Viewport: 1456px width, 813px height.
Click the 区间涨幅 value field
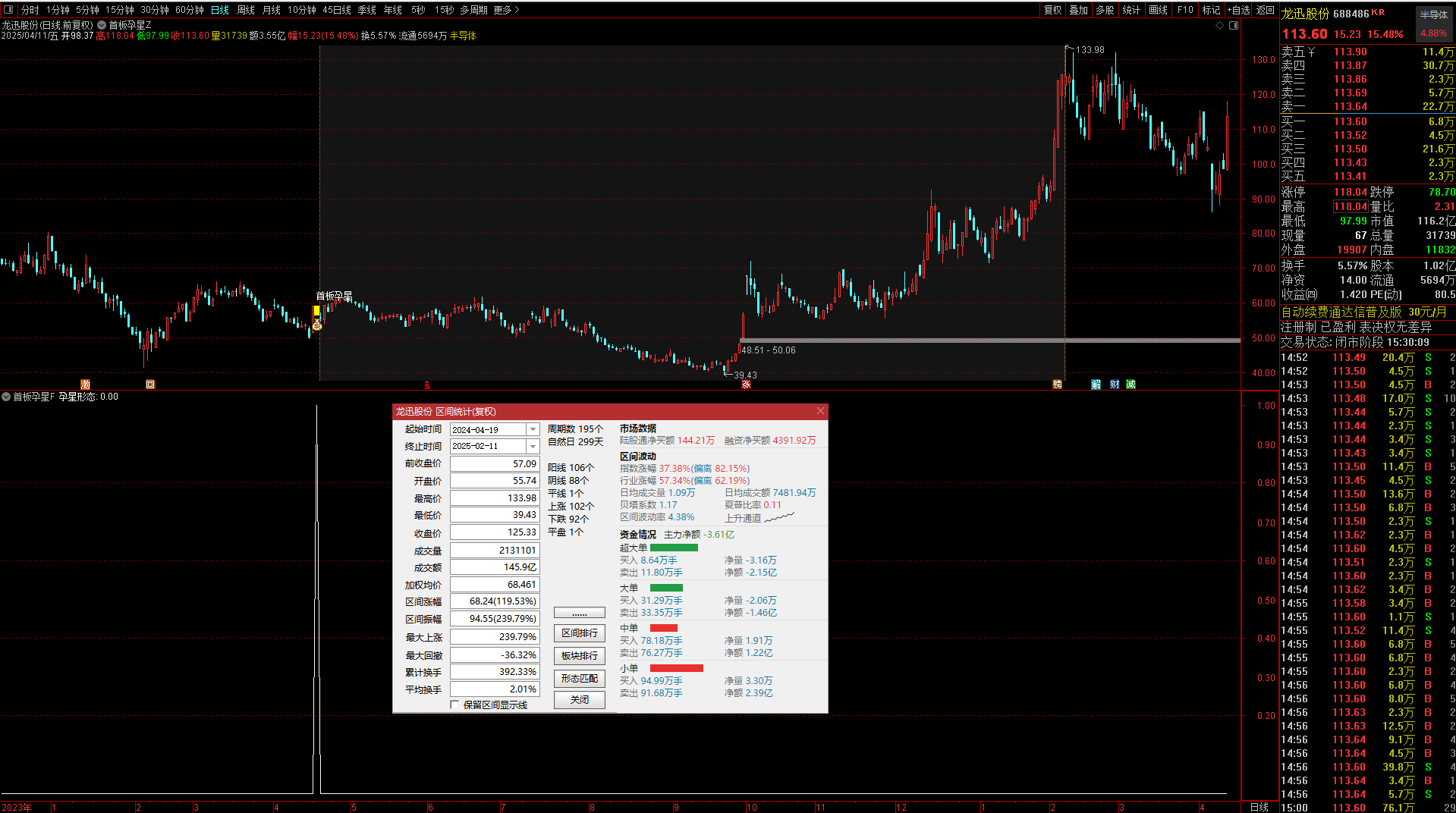pyautogui.click(x=495, y=601)
